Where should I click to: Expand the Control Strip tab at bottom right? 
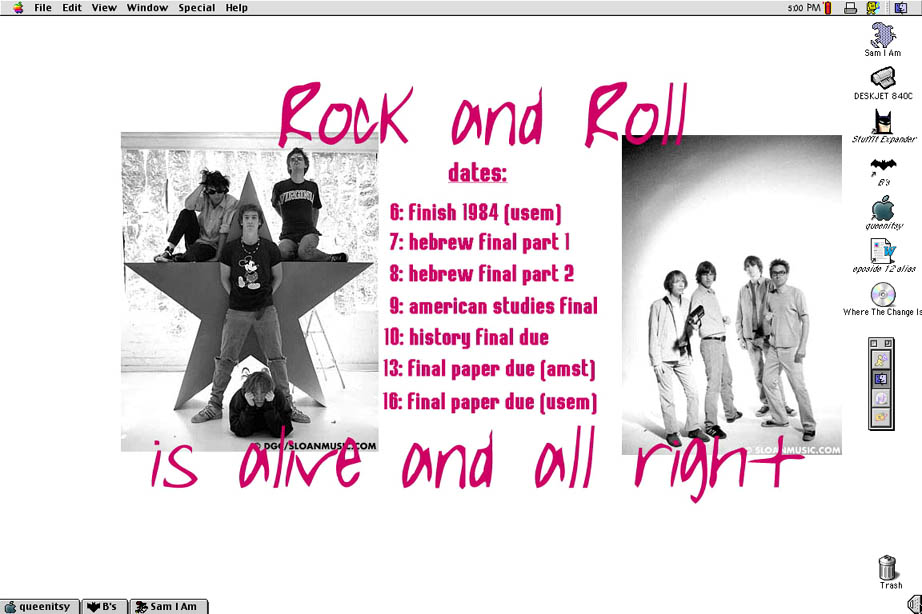click(x=912, y=605)
